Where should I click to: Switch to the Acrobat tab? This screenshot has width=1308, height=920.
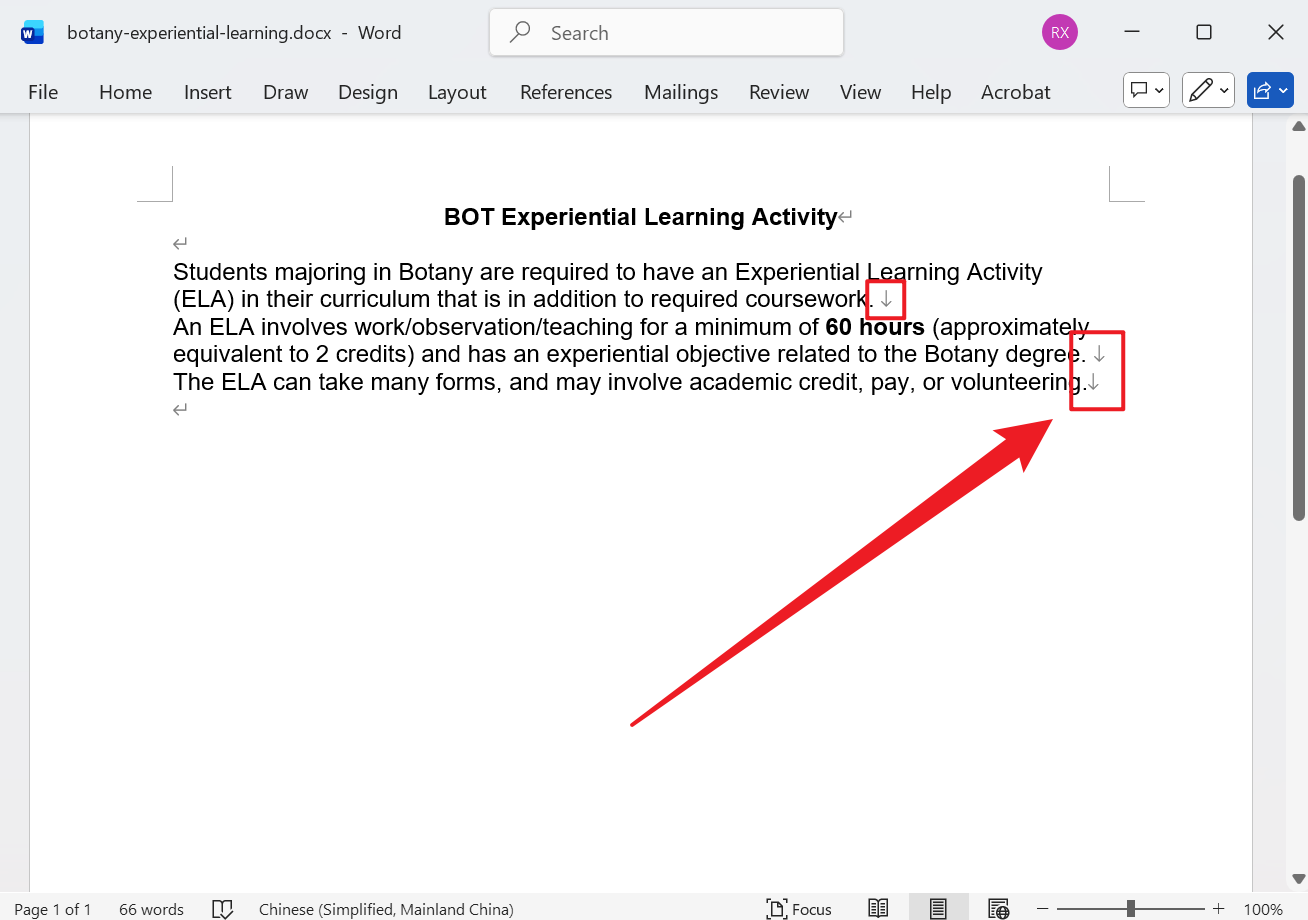[x=1016, y=92]
